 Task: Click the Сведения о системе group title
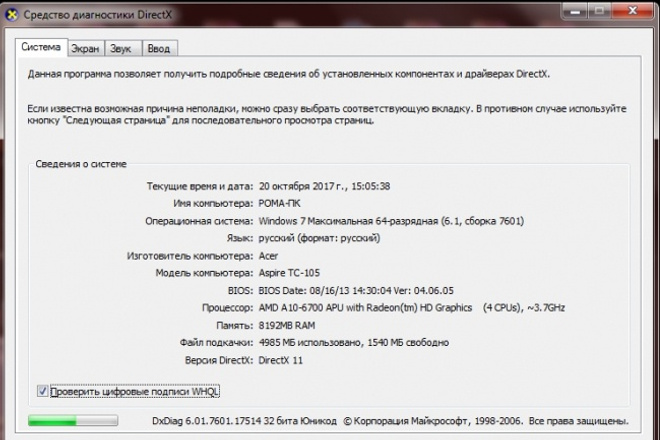point(81,164)
